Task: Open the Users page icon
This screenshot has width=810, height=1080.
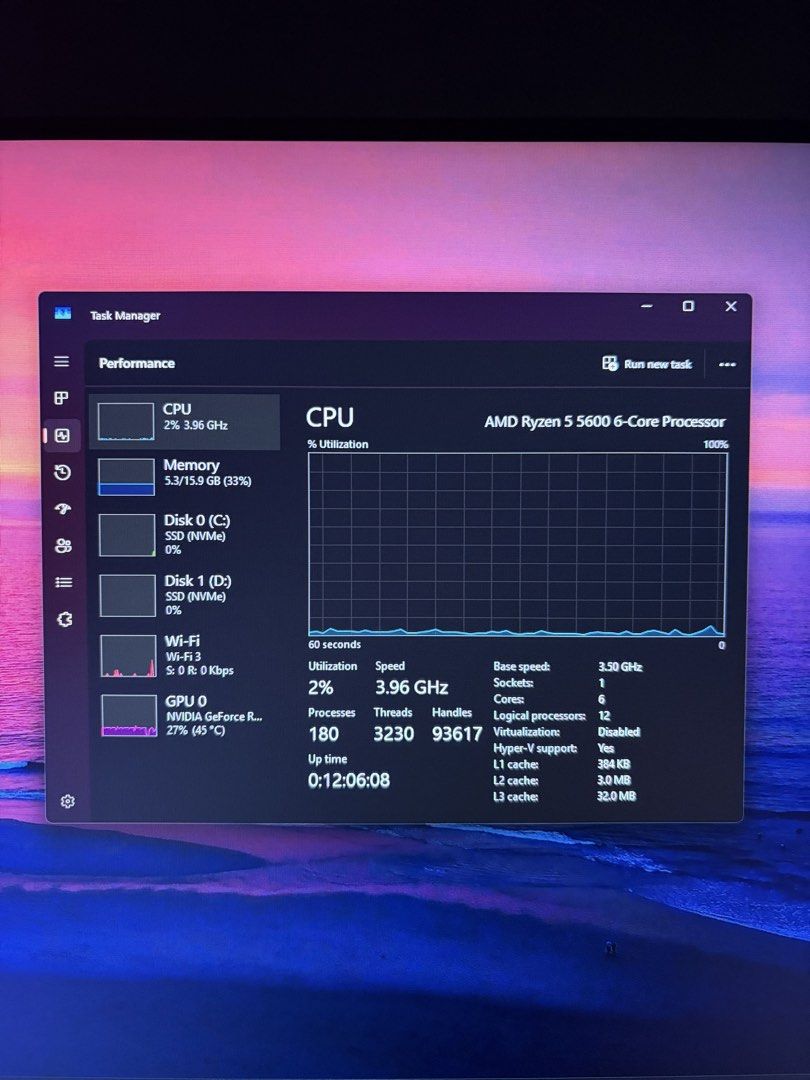Action: coord(63,546)
